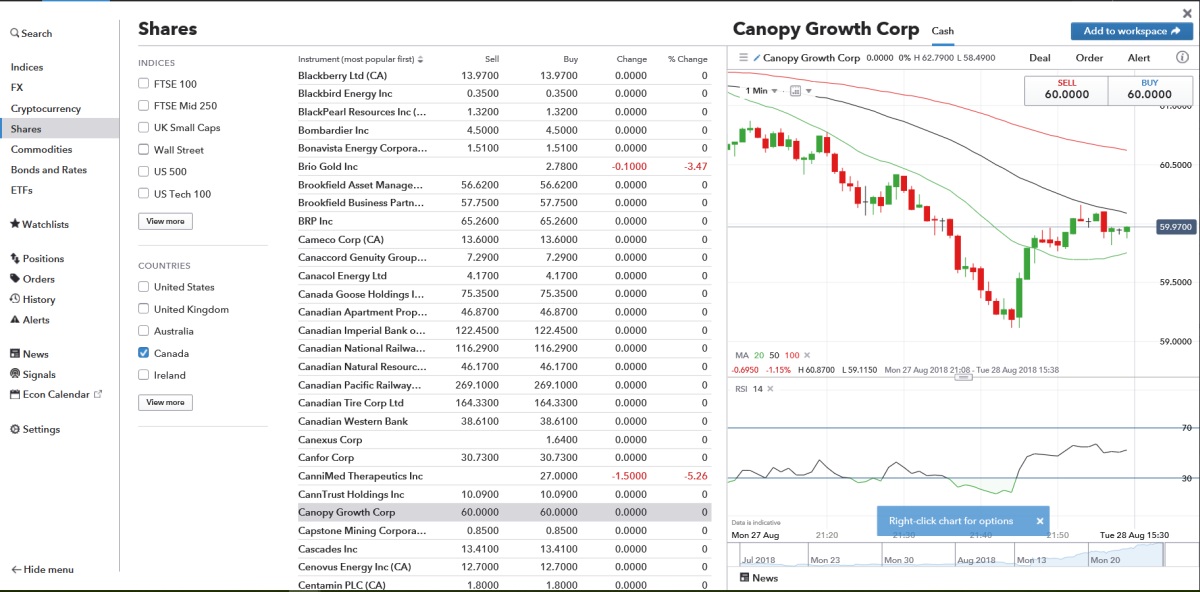Go to Bonds and Rates
1200x592 pixels.
coord(49,170)
